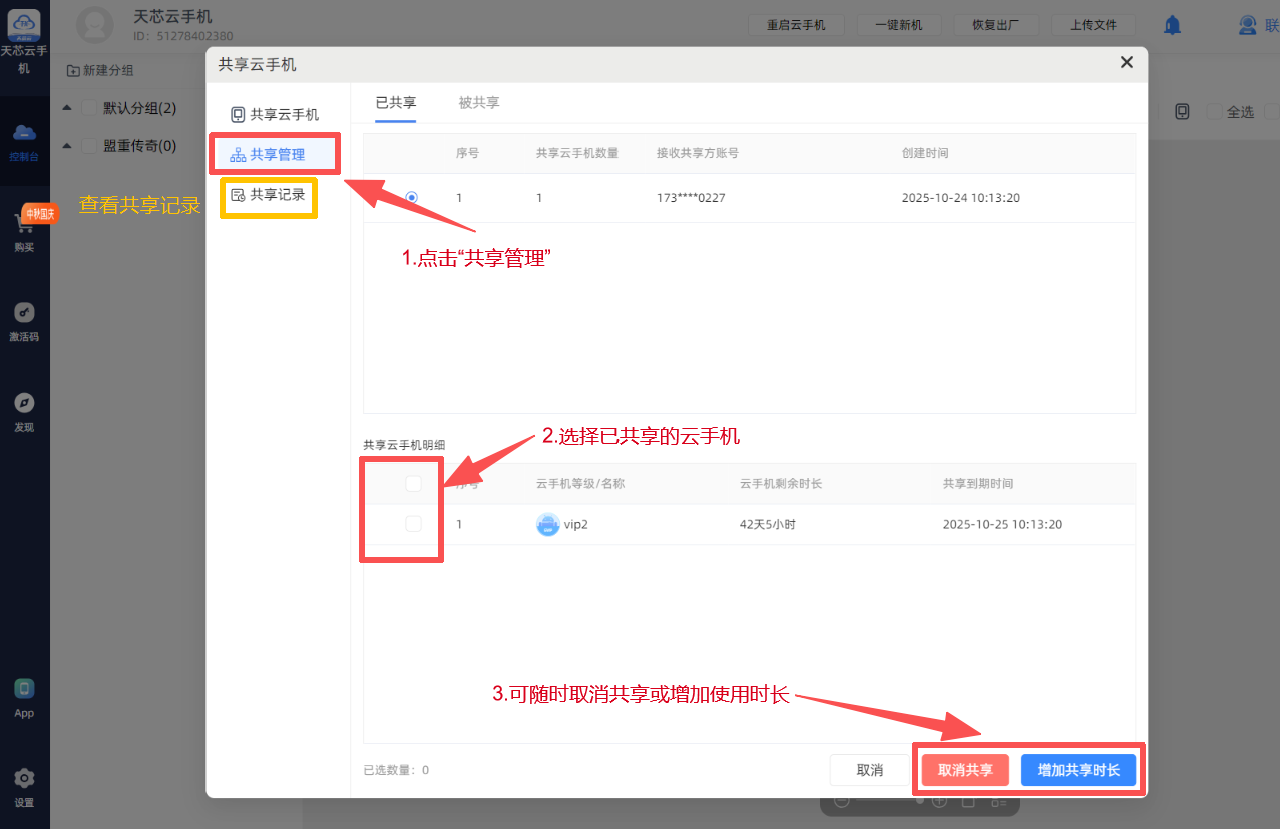This screenshot has height=829, width=1280.
Task: Open the App icon in sidebar
Action: click(x=25, y=689)
